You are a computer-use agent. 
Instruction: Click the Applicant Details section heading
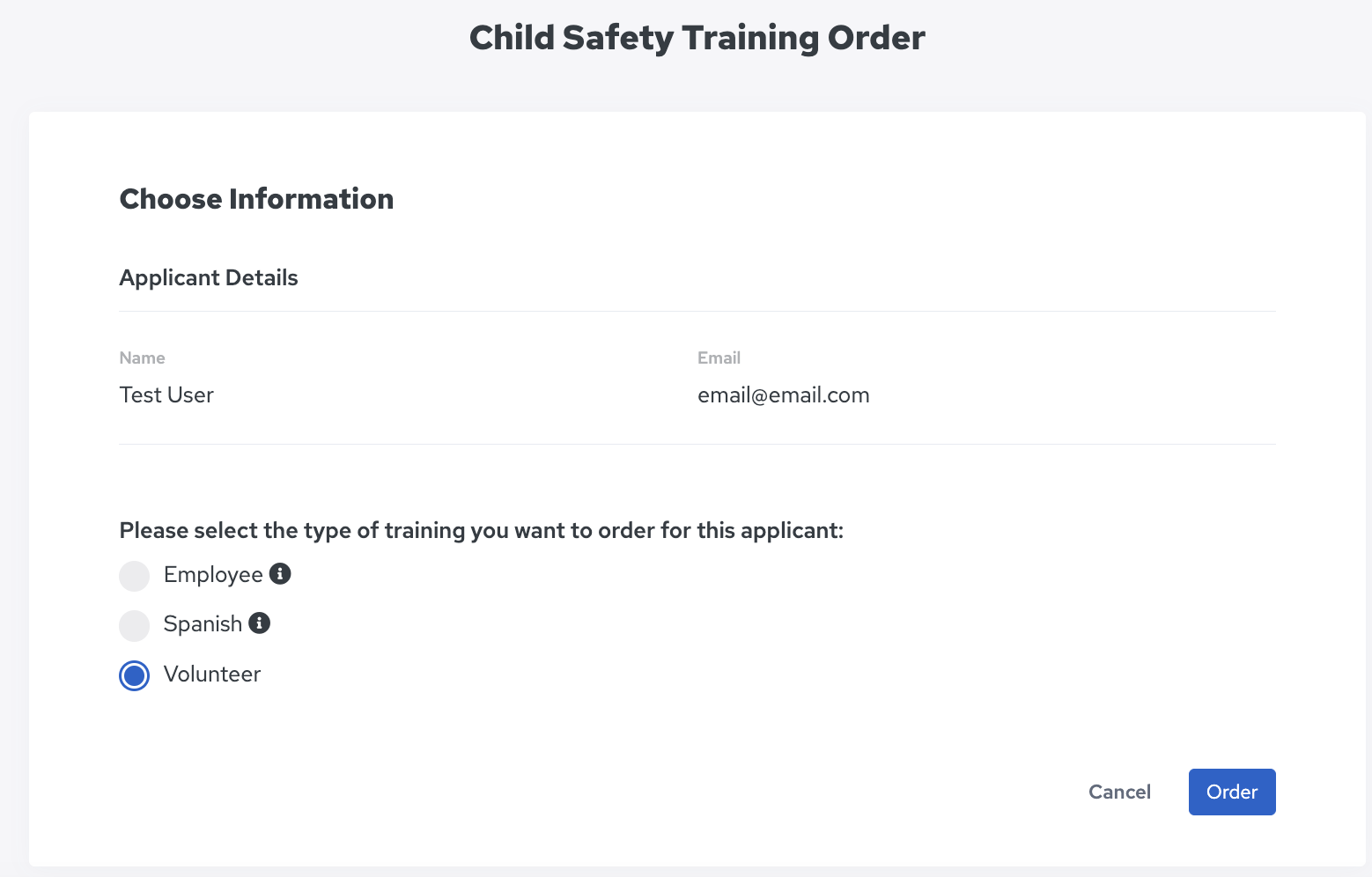[209, 278]
